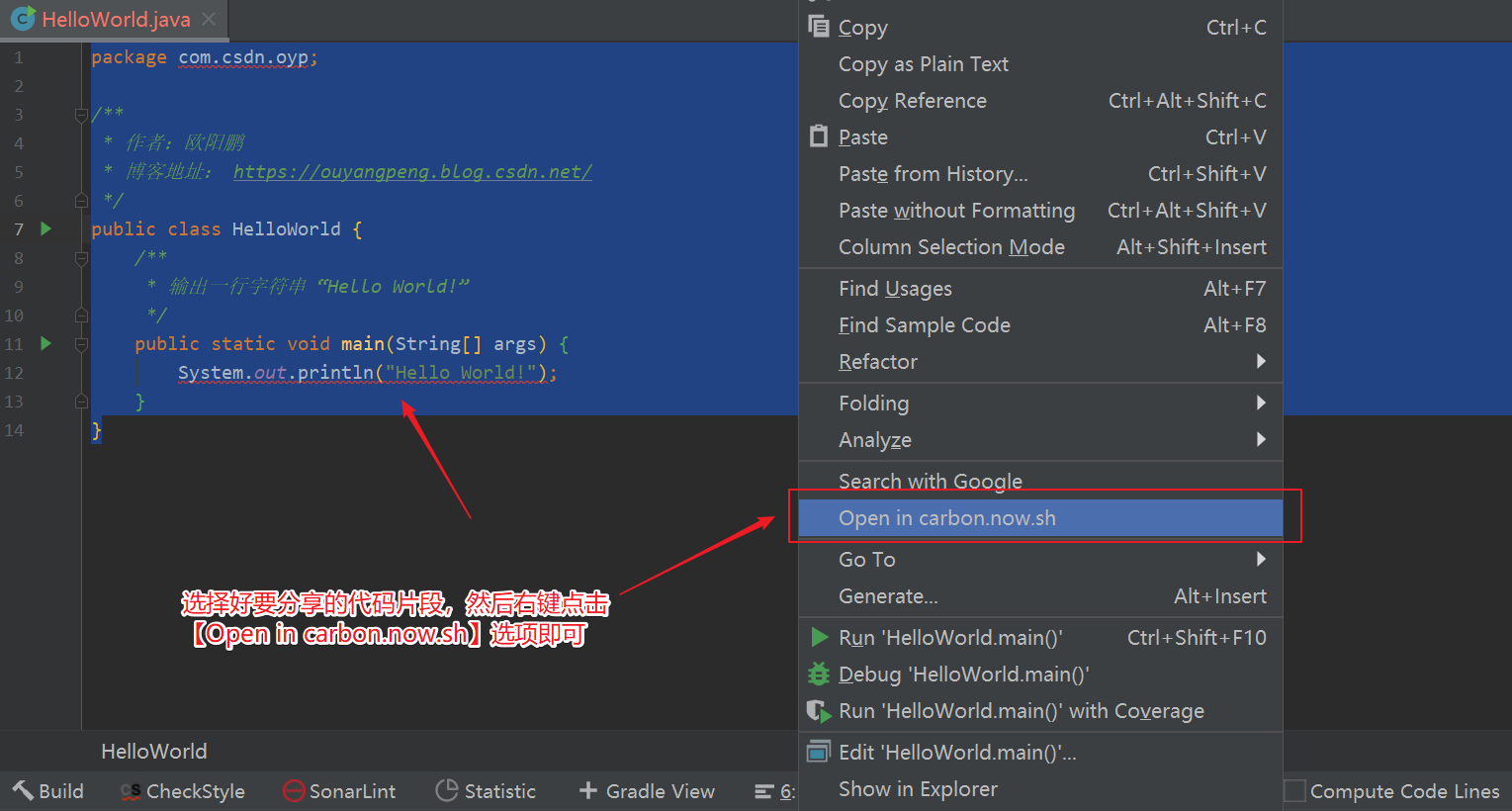This screenshot has width=1512, height=811.
Task: Click the tool window icon labeled 6
Action: pos(764,791)
